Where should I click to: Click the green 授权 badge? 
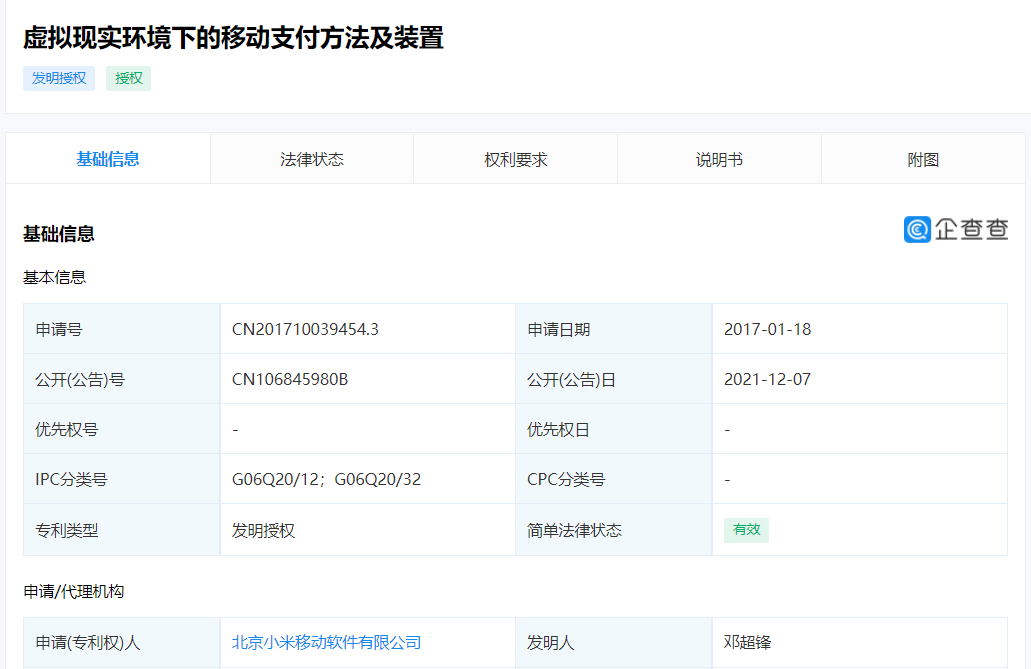pos(128,78)
